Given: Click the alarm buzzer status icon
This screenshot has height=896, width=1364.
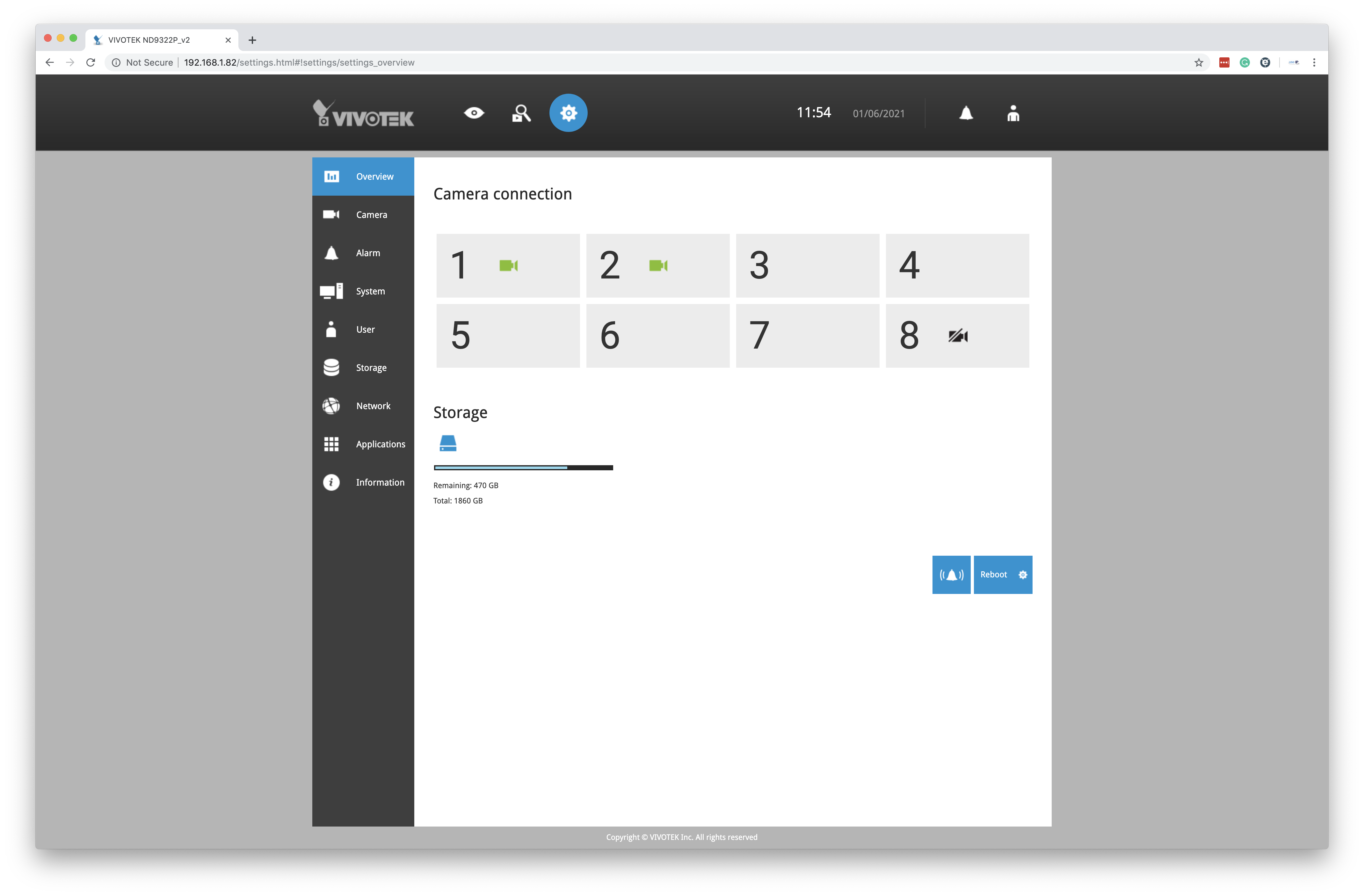Looking at the screenshot, I should tap(951, 574).
